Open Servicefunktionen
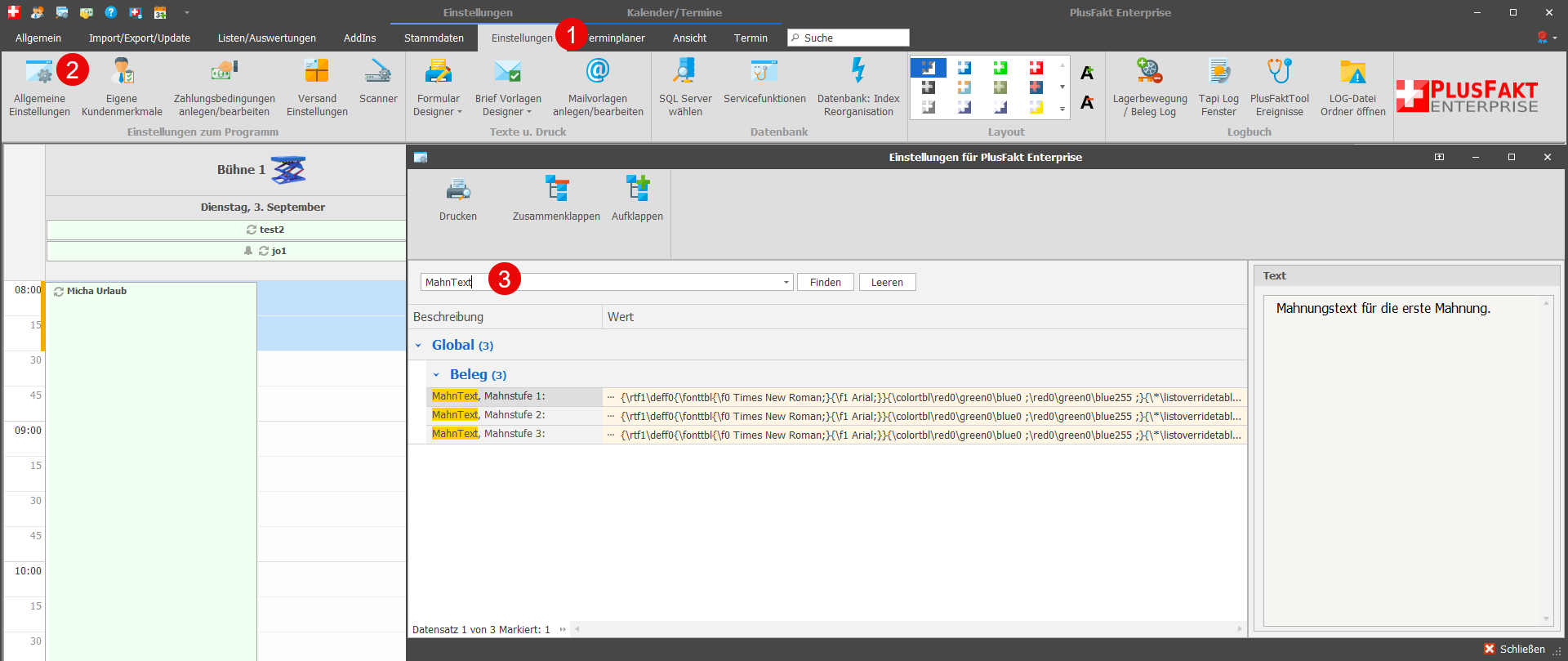1568x661 pixels. coord(764,82)
